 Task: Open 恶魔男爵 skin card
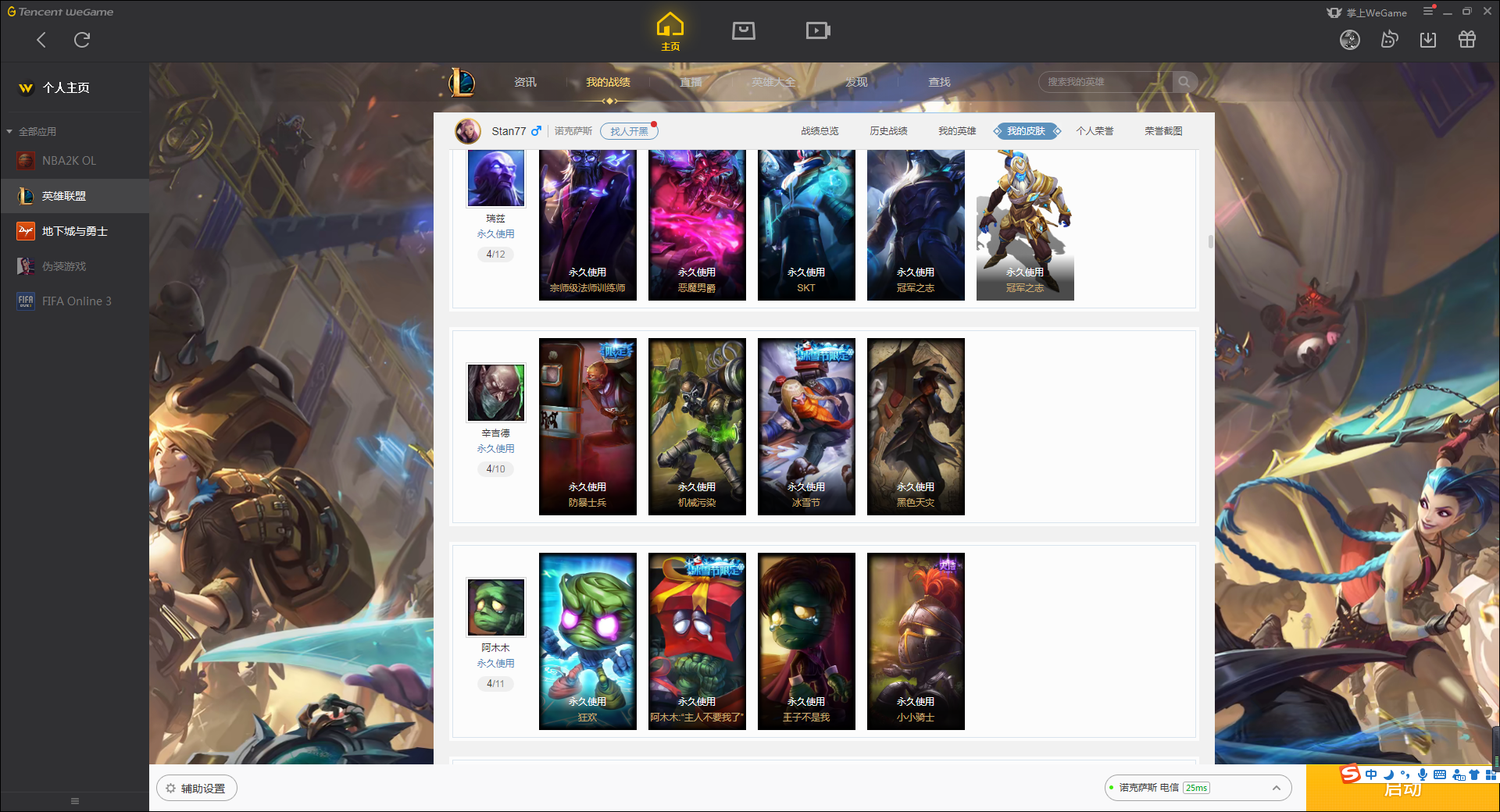tap(697, 225)
